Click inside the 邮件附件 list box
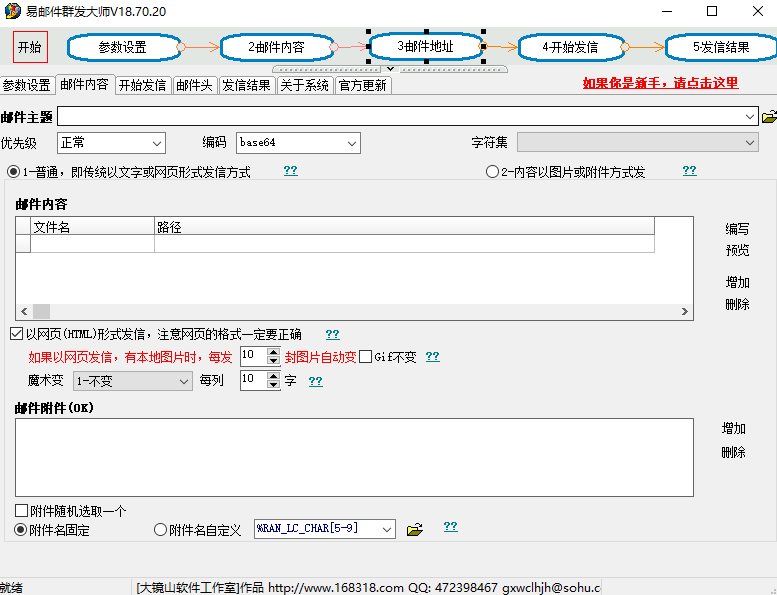The image size is (777, 595). (354, 457)
